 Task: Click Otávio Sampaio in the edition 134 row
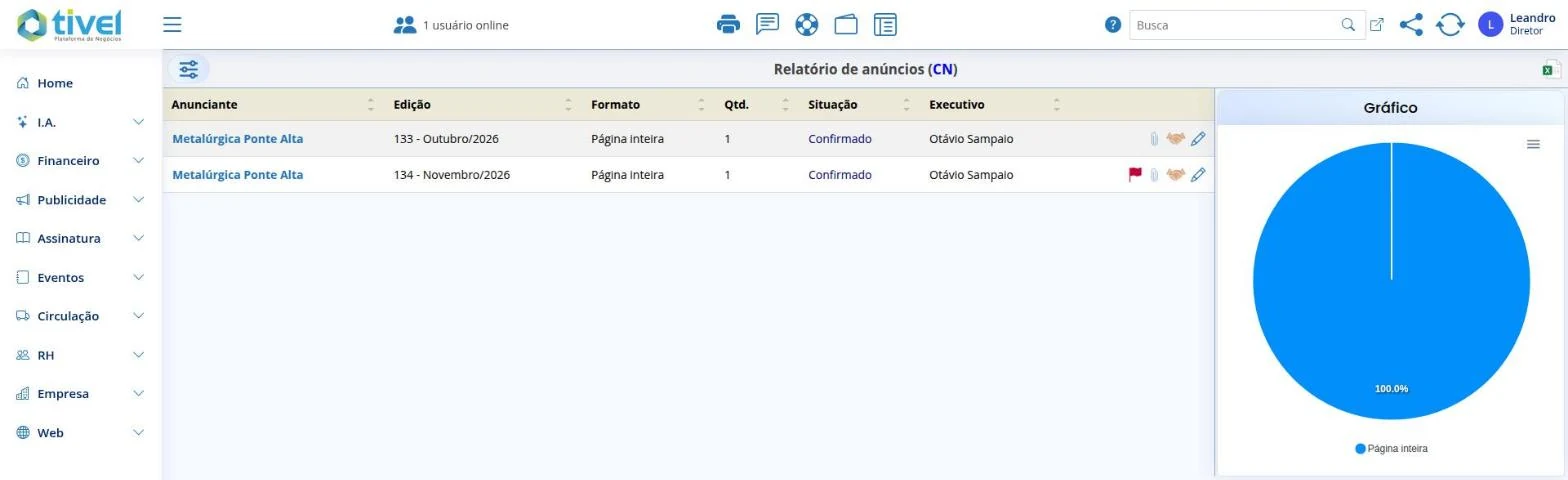(971, 175)
